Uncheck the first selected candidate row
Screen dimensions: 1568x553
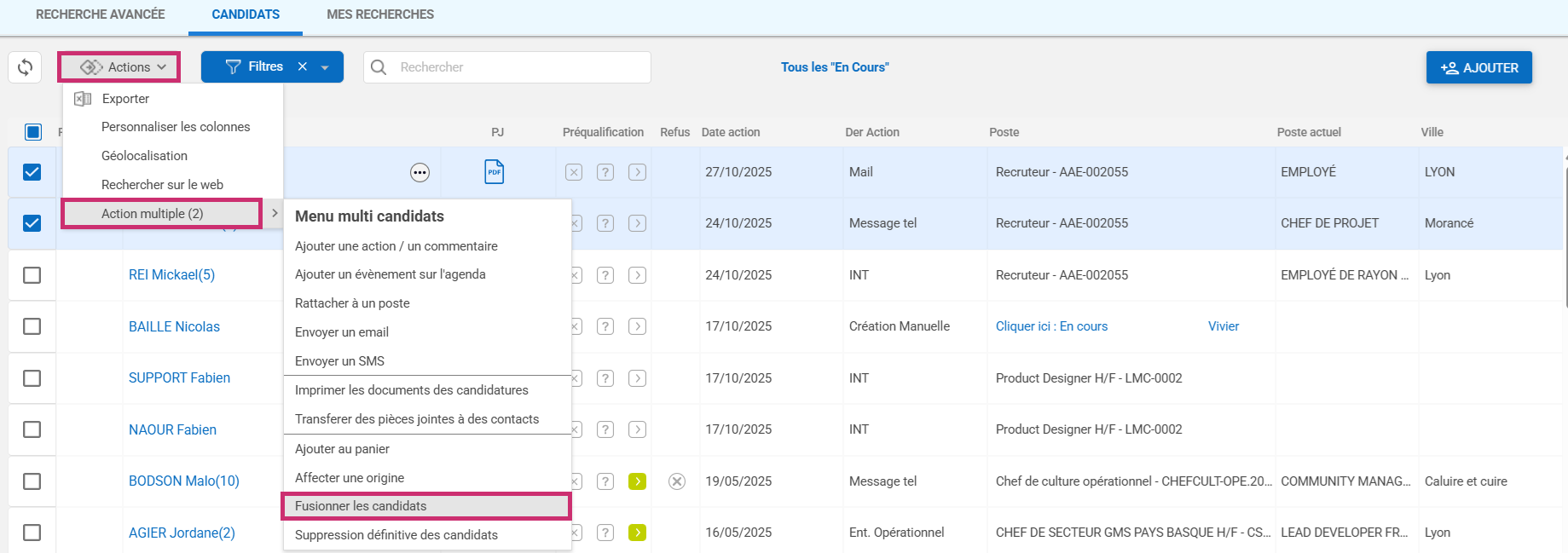pos(32,172)
